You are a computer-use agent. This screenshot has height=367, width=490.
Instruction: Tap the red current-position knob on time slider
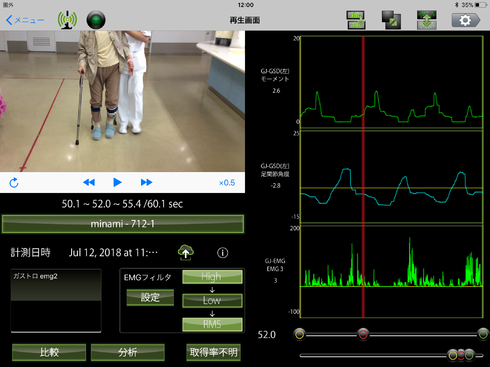[363, 334]
